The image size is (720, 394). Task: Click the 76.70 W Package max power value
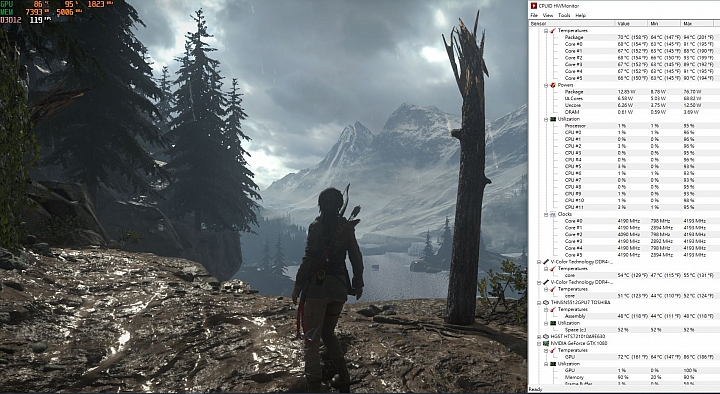(692, 92)
